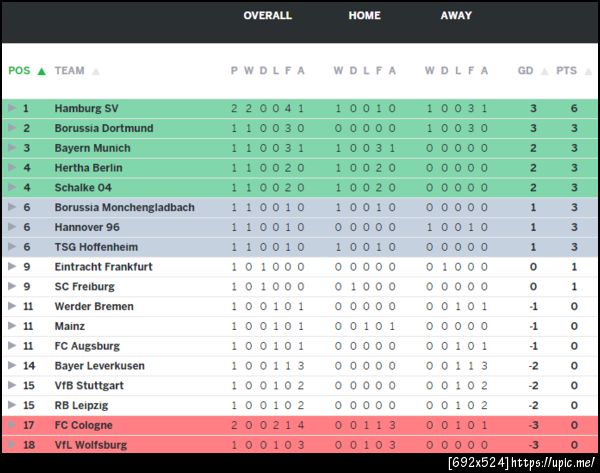
Task: Expand the VfL Wolfsburg row arrow
Action: tap(11, 445)
